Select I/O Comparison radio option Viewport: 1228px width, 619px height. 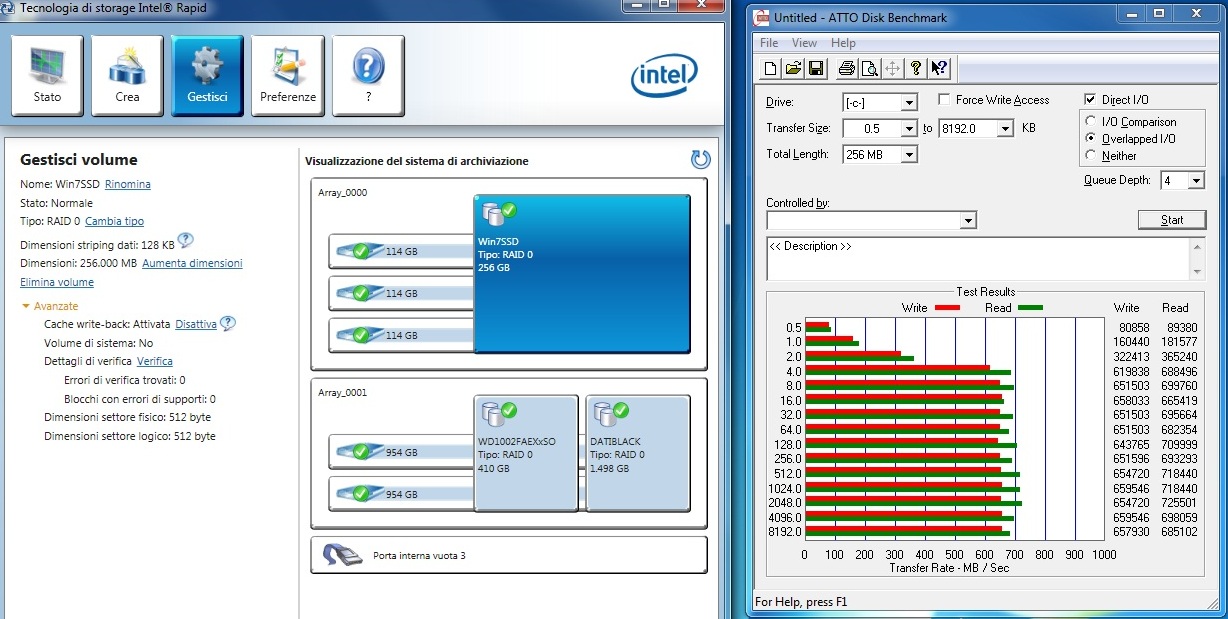[1091, 122]
